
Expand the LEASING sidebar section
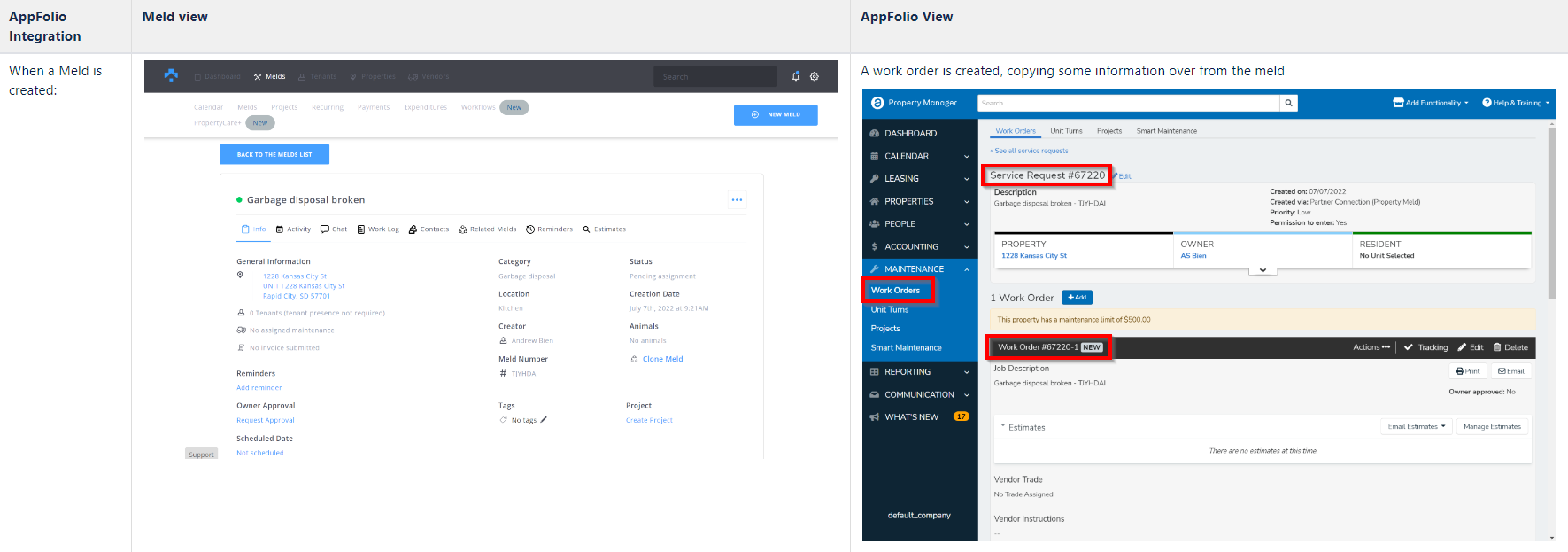pos(920,179)
